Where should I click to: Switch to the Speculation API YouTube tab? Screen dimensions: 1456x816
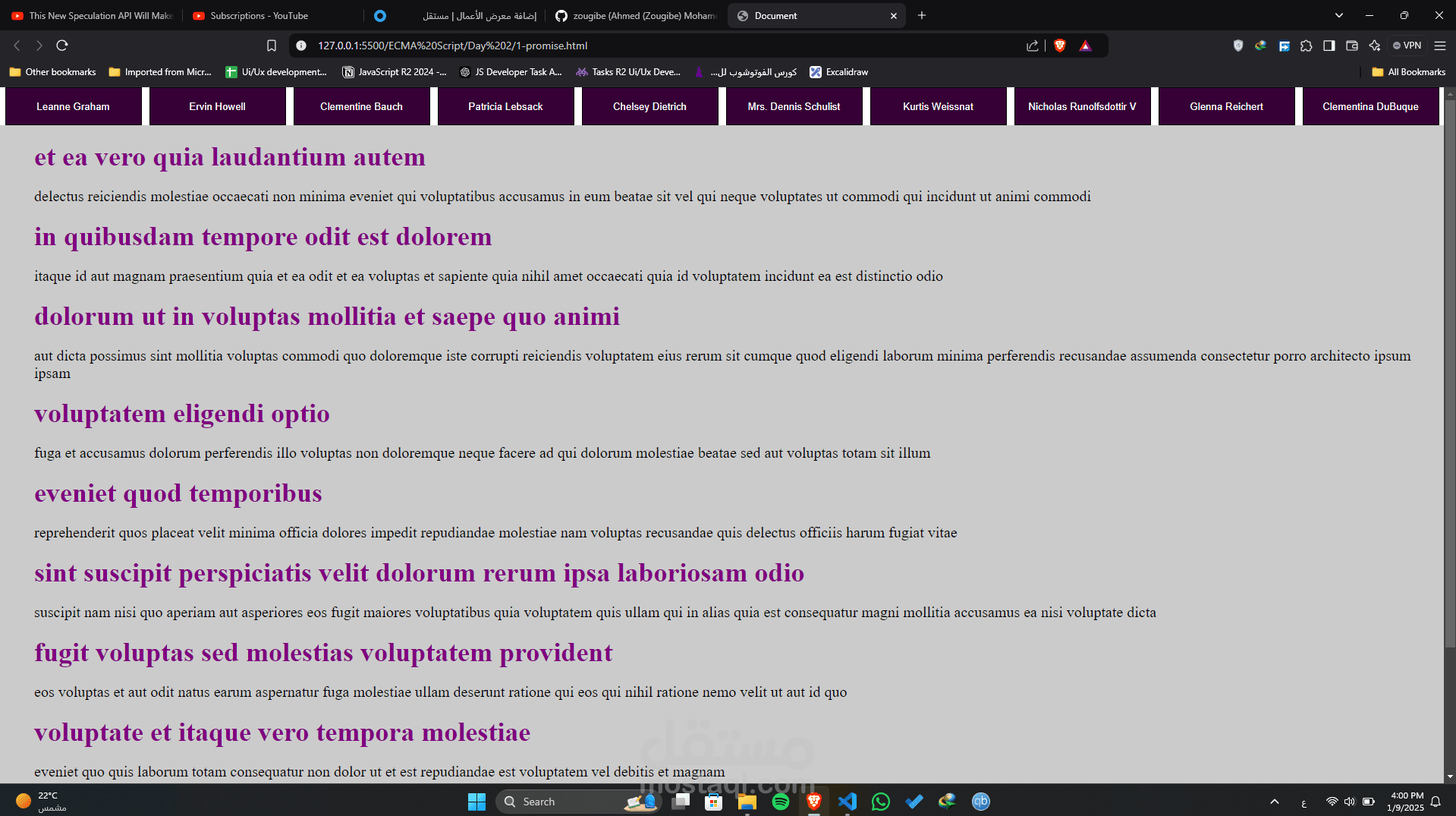point(93,15)
